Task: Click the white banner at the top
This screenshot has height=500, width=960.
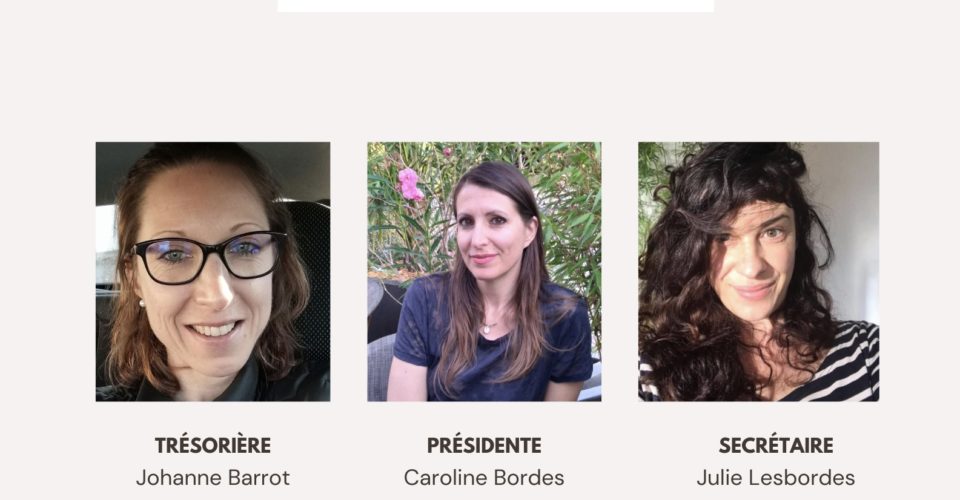Action: tap(495, 6)
